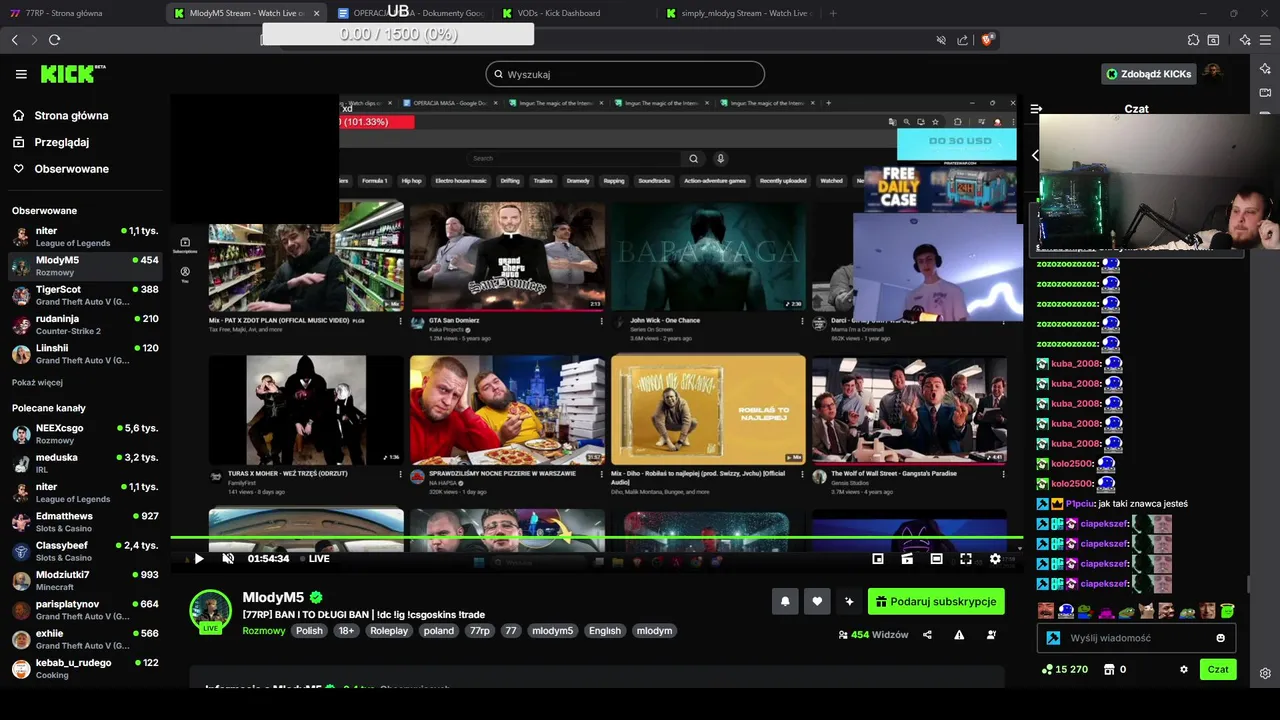Image resolution: width=1280 pixels, height=720 pixels.
Task: Click Zdobądź KICKs button
Action: (1148, 74)
